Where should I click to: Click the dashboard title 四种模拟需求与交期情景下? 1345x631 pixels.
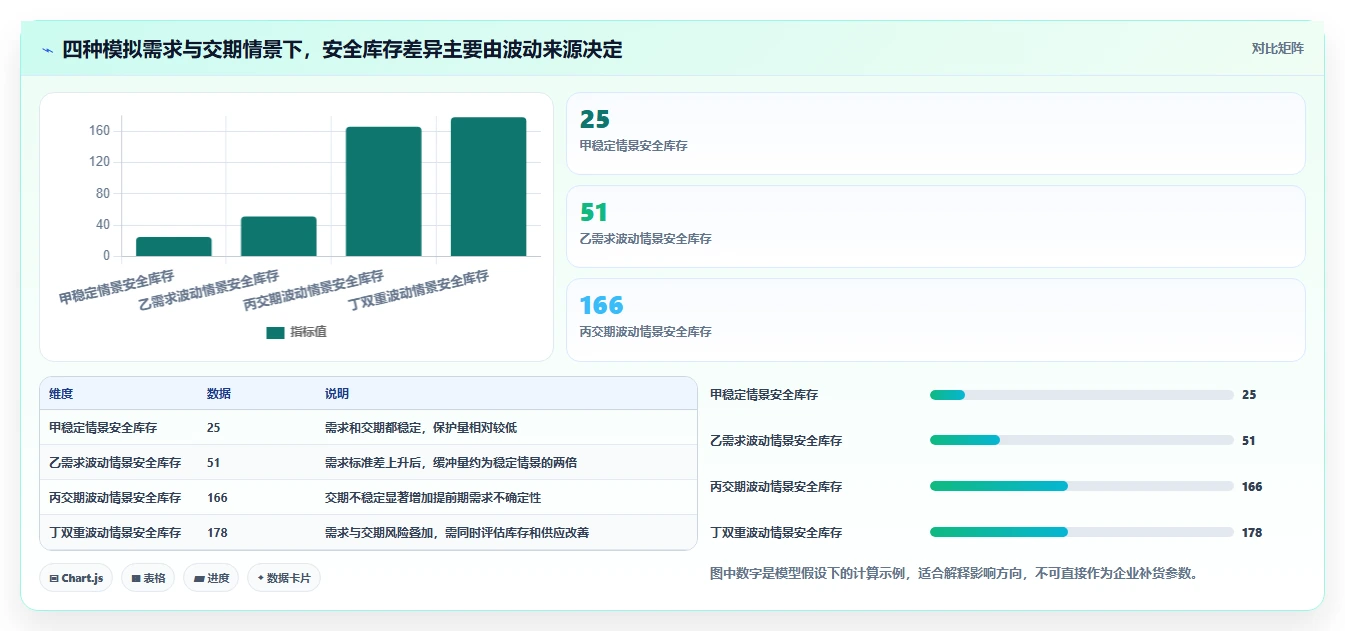point(342,50)
